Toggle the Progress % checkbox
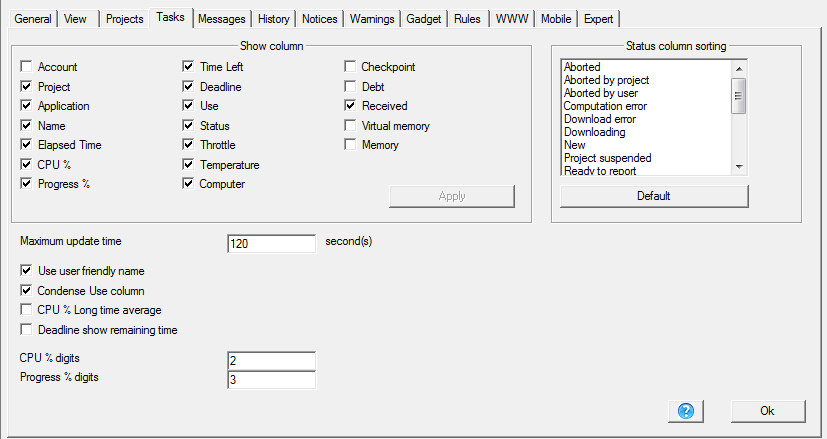 [26, 184]
